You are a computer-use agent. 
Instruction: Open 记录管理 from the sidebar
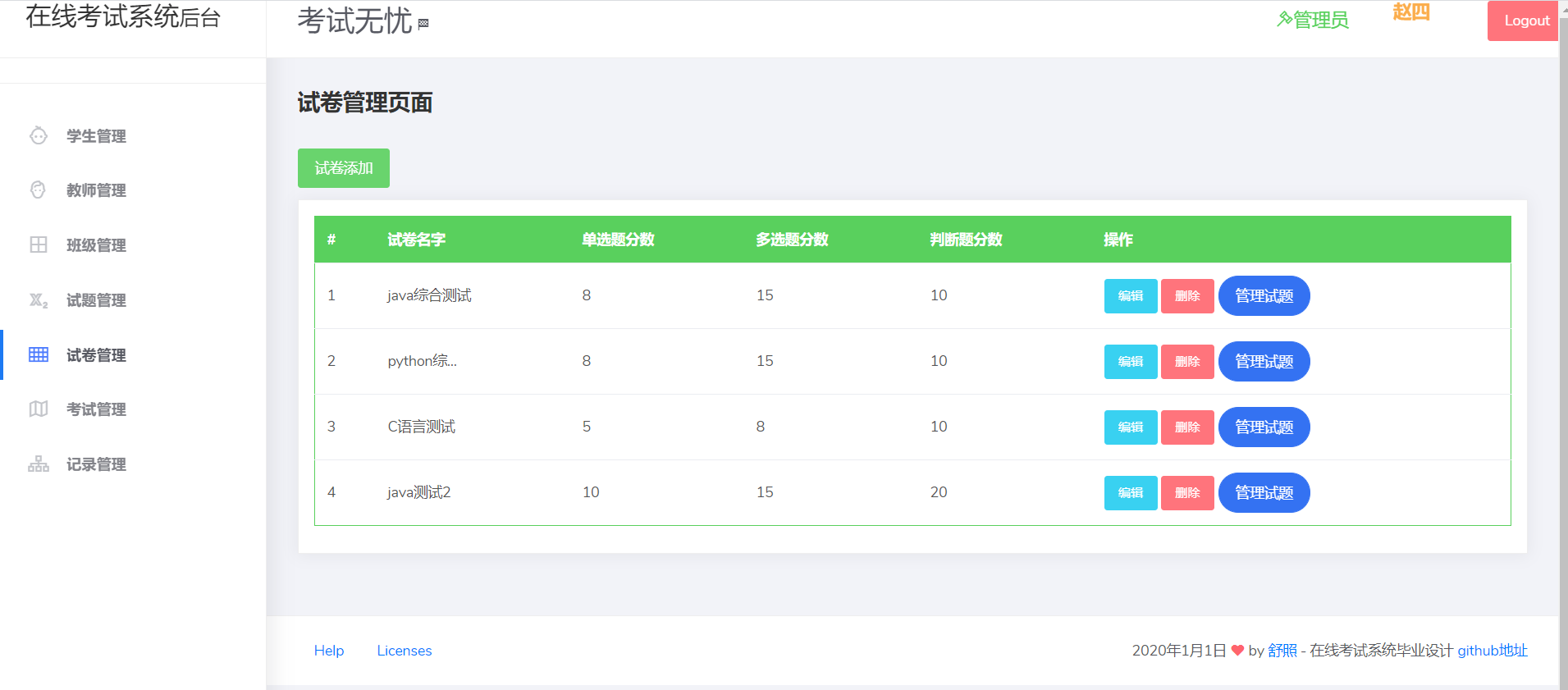[96, 464]
